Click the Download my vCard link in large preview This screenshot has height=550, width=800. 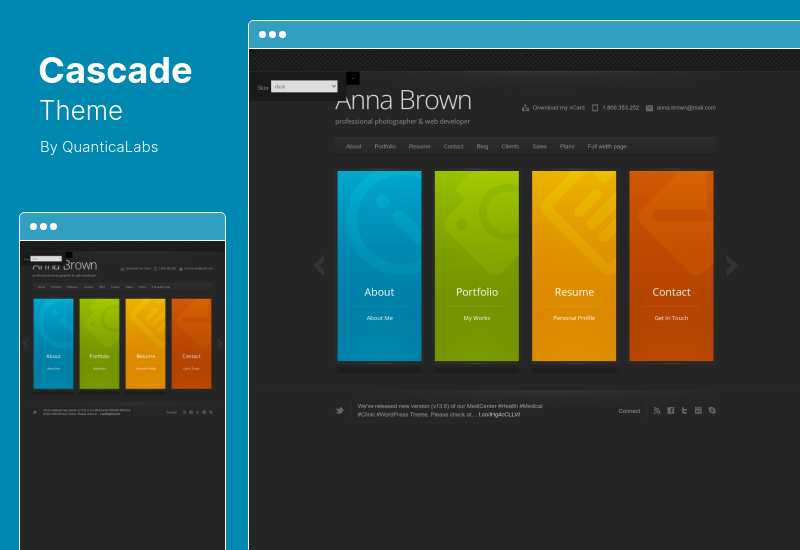(558, 108)
